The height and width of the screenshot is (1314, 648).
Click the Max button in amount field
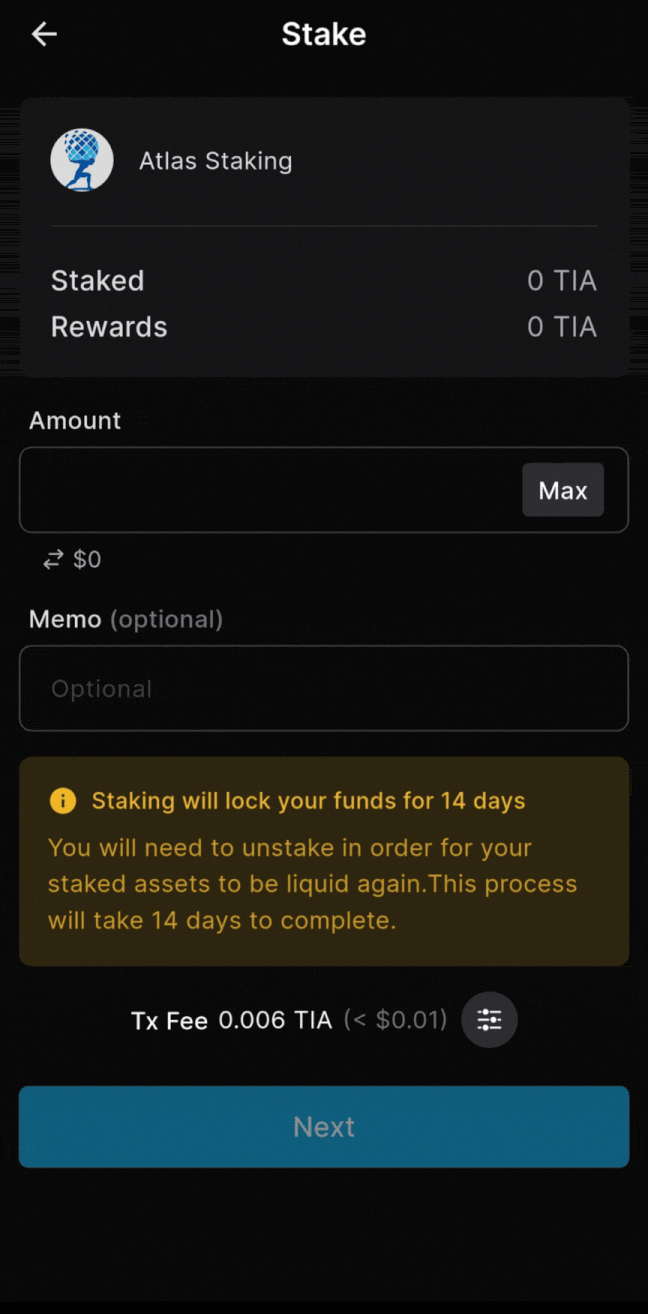click(x=563, y=490)
